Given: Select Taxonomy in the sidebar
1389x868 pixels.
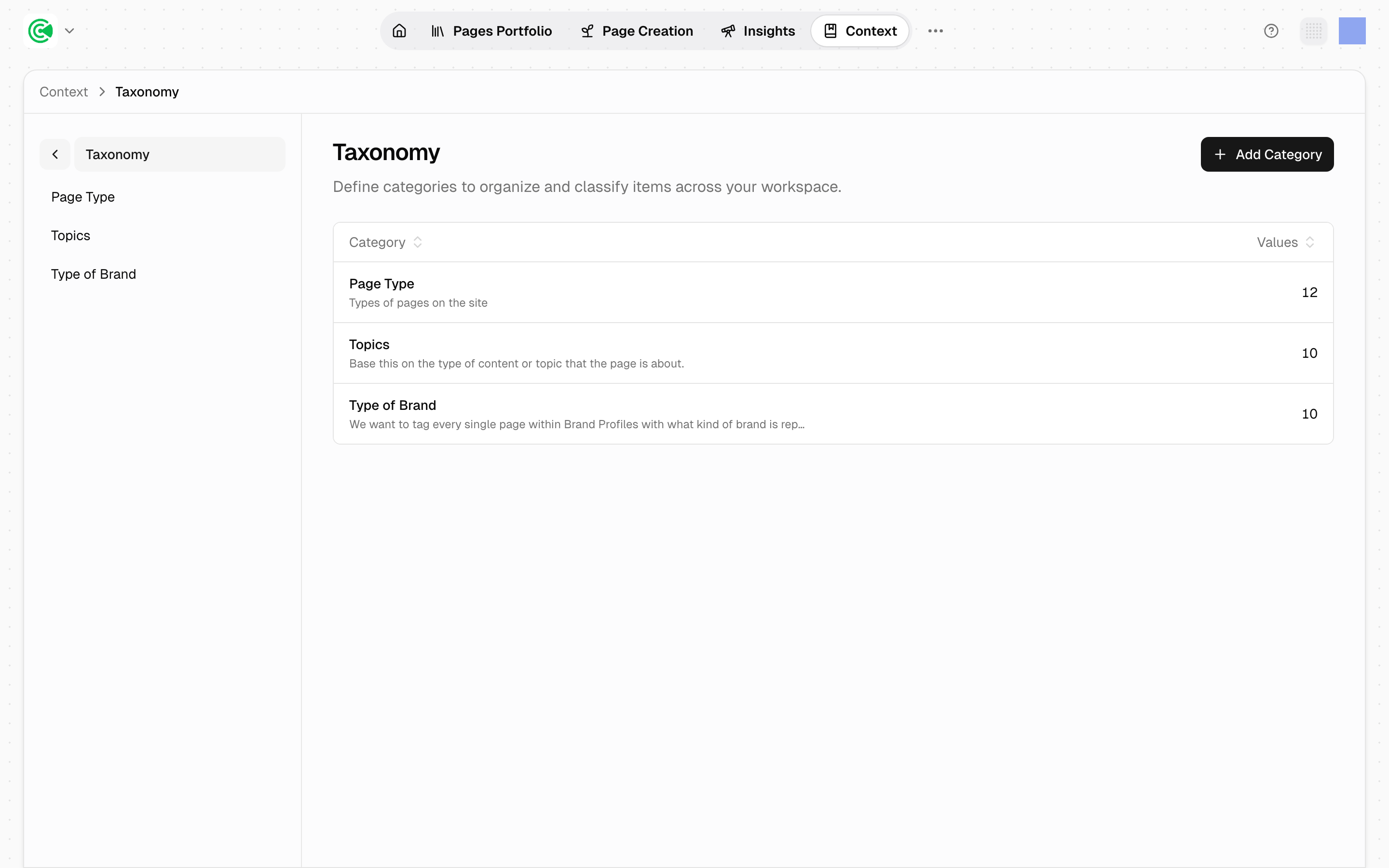Looking at the screenshot, I should (179, 154).
